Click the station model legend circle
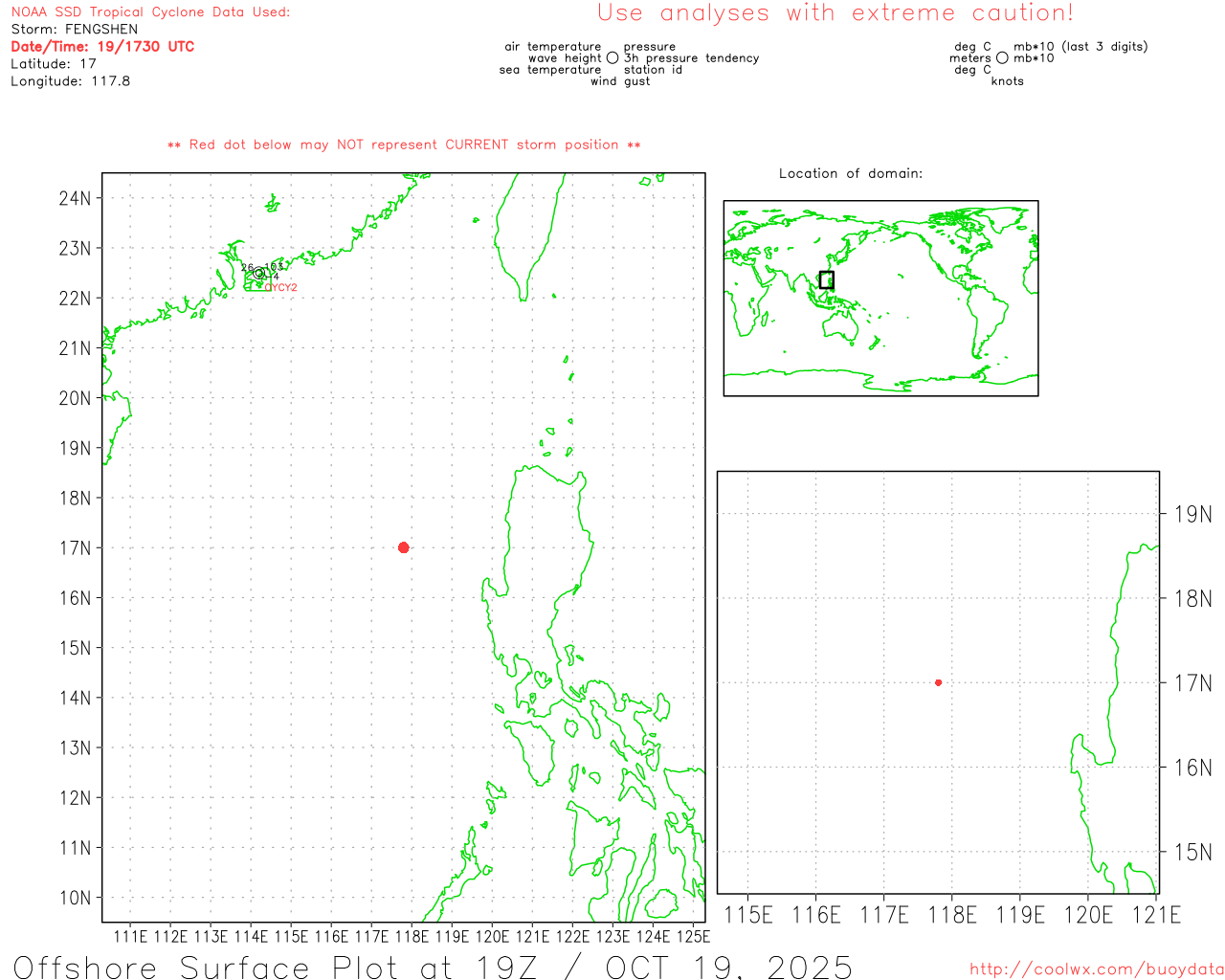The width and height of the screenshot is (1225, 980). point(612,58)
